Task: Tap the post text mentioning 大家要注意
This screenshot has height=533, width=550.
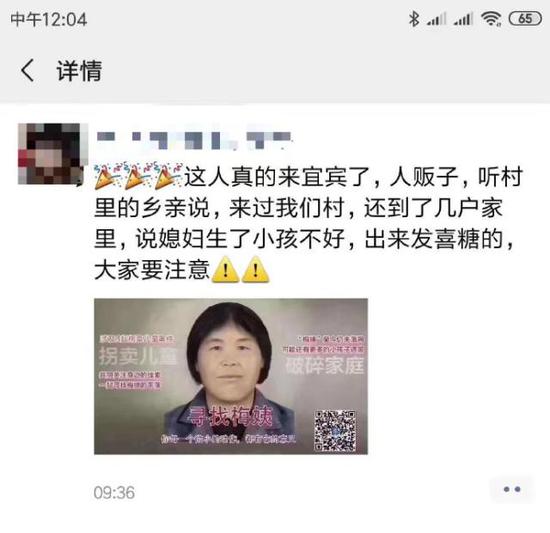Action: click(152, 270)
